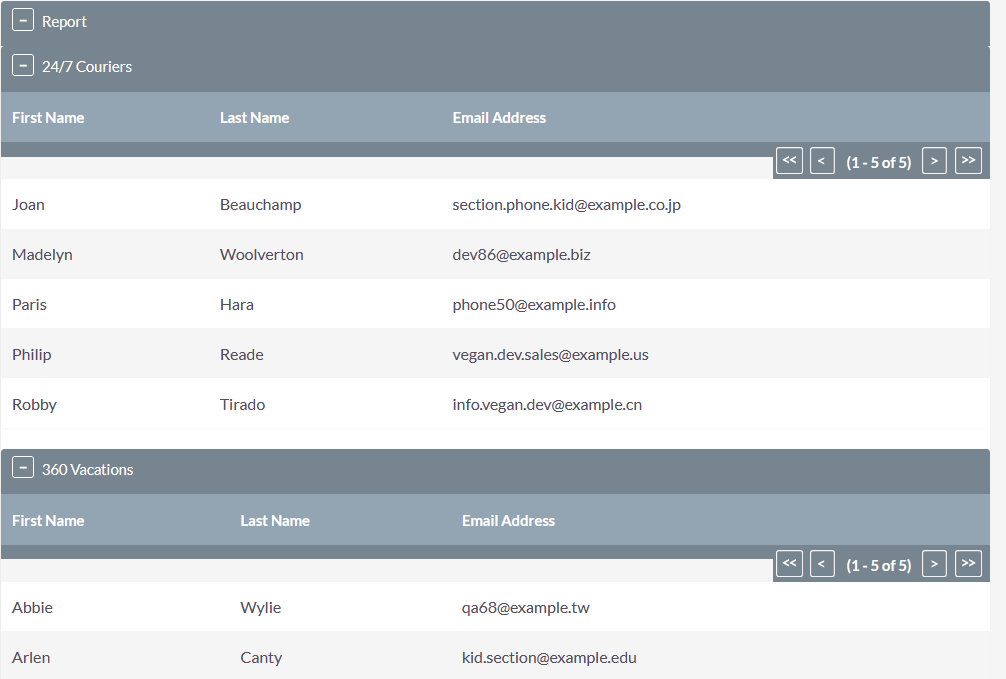
Task: Go to next page in 360 Vacations
Action: [x=934, y=564]
